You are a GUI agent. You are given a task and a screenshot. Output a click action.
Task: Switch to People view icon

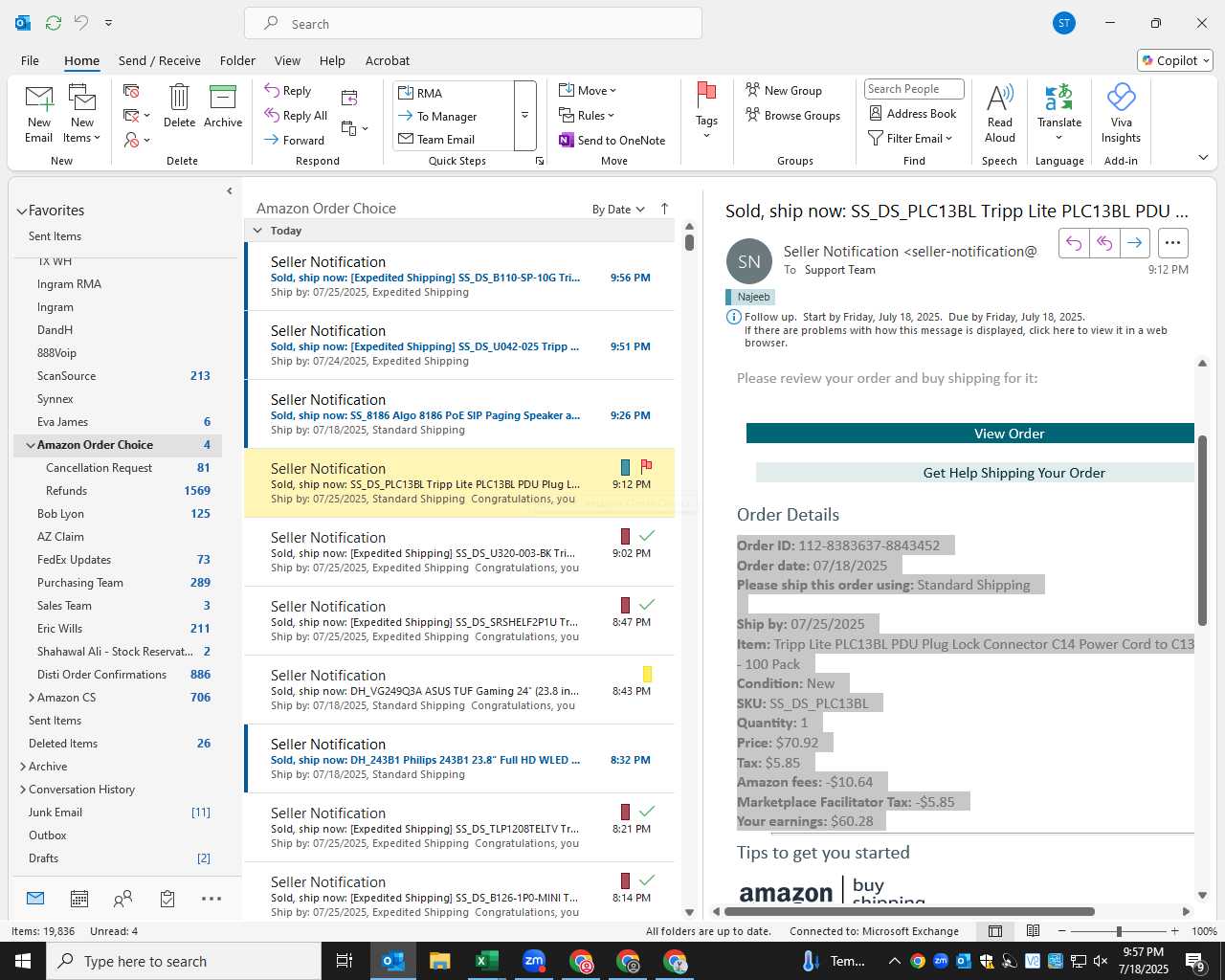[x=122, y=899]
